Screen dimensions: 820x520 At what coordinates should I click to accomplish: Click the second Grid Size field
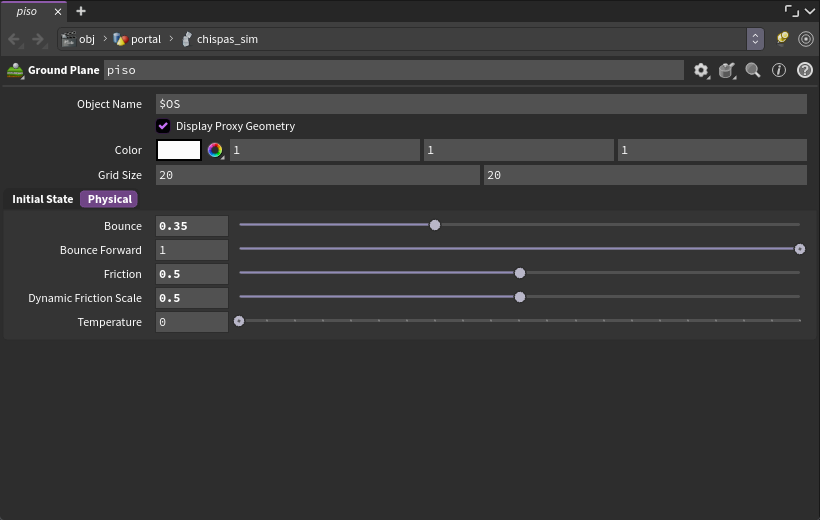(x=645, y=175)
